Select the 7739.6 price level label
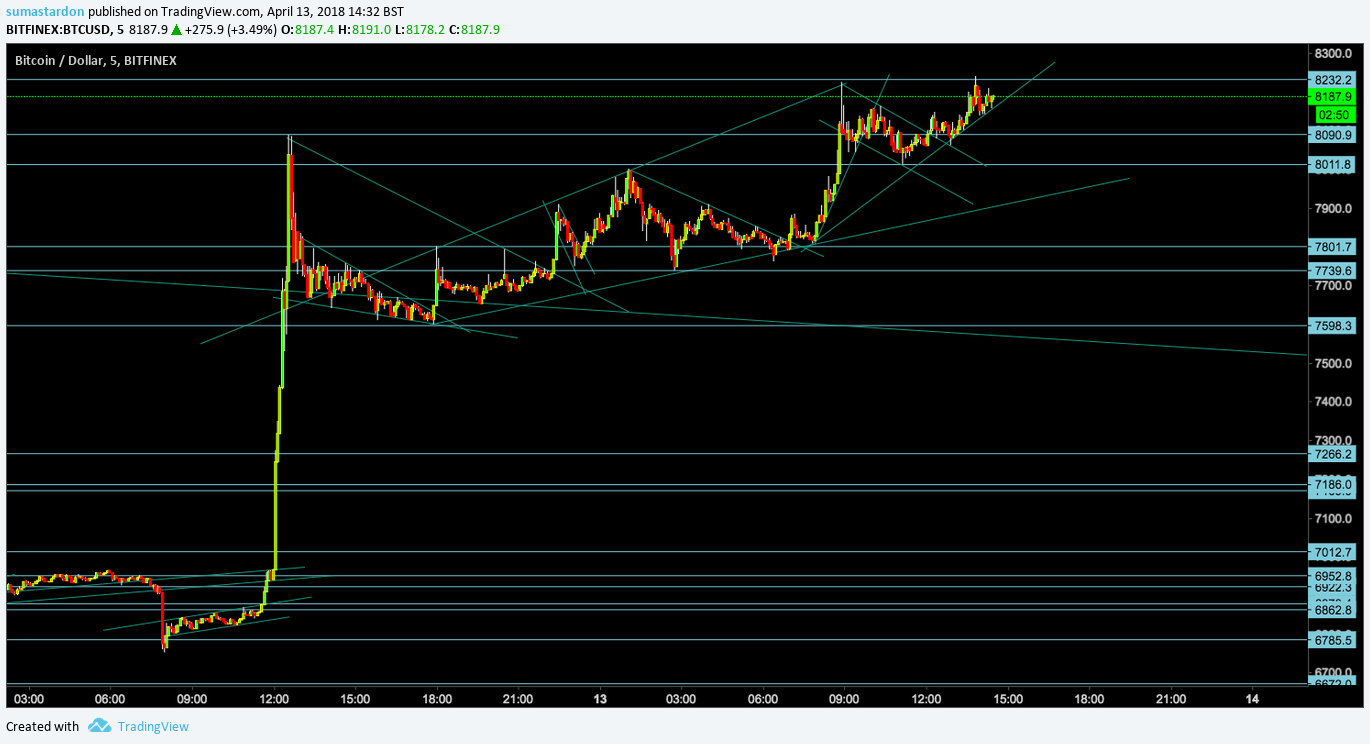Screen dimensions: 1370x744 [1333, 270]
